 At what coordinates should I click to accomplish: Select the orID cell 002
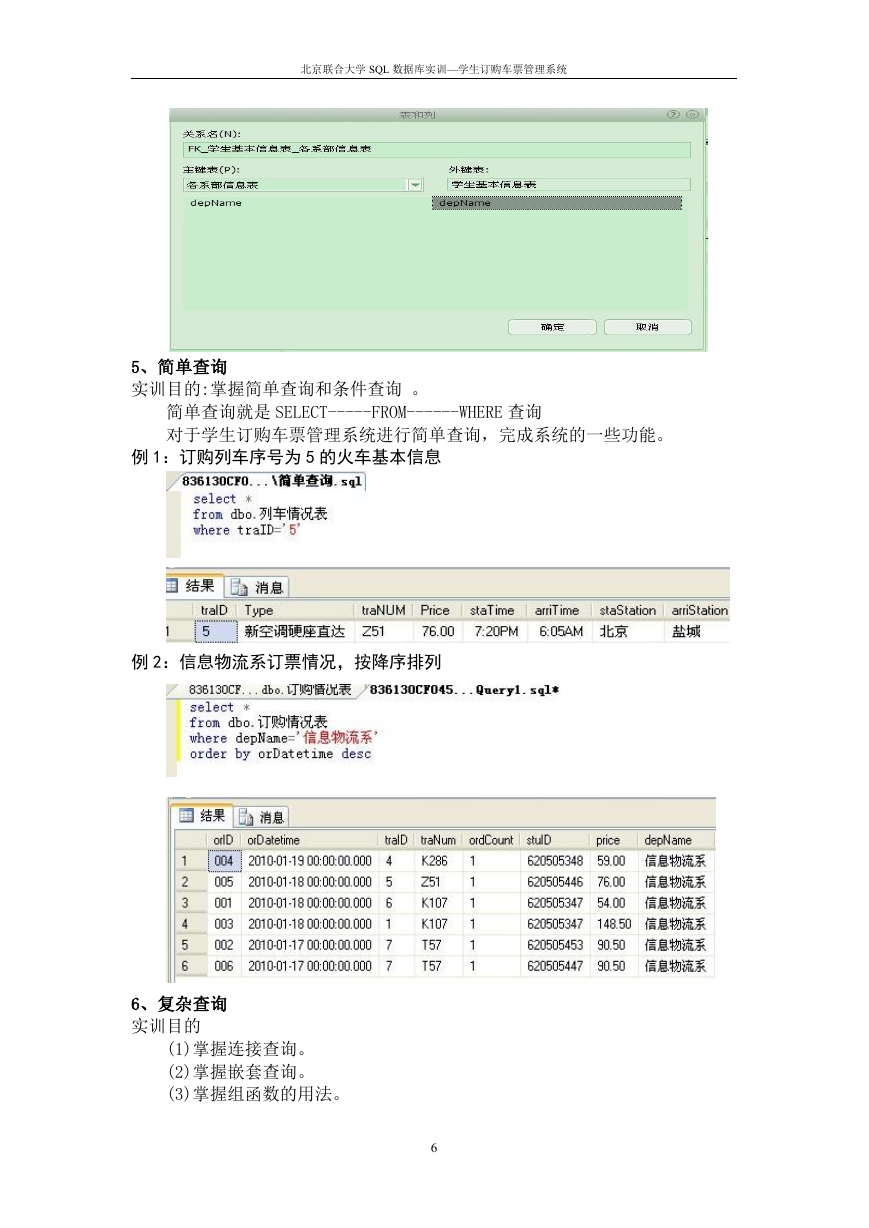pos(224,945)
